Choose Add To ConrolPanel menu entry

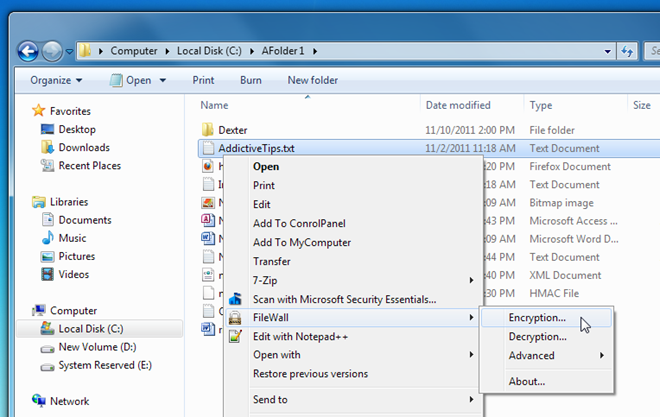[x=299, y=223]
